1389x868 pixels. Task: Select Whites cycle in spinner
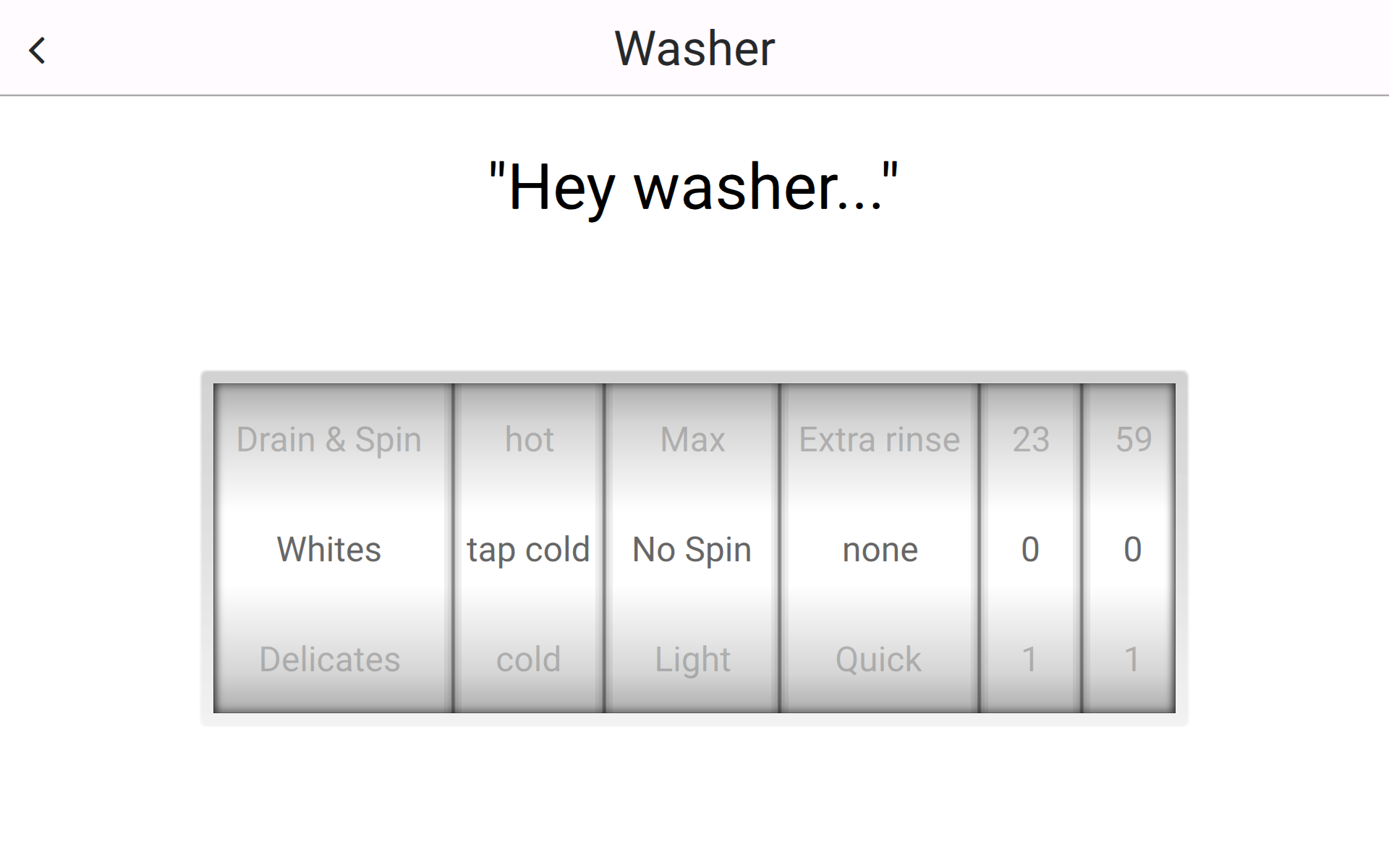(x=330, y=547)
